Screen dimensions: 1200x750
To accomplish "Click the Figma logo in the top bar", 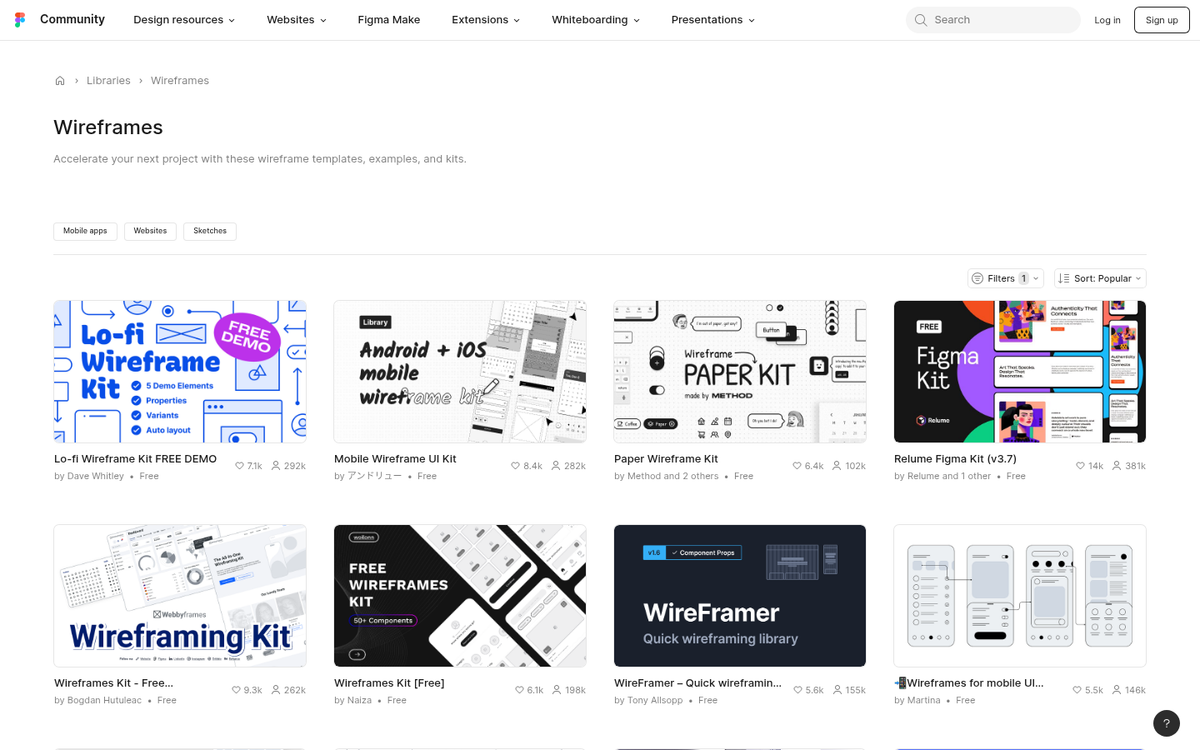I will click(x=20, y=19).
